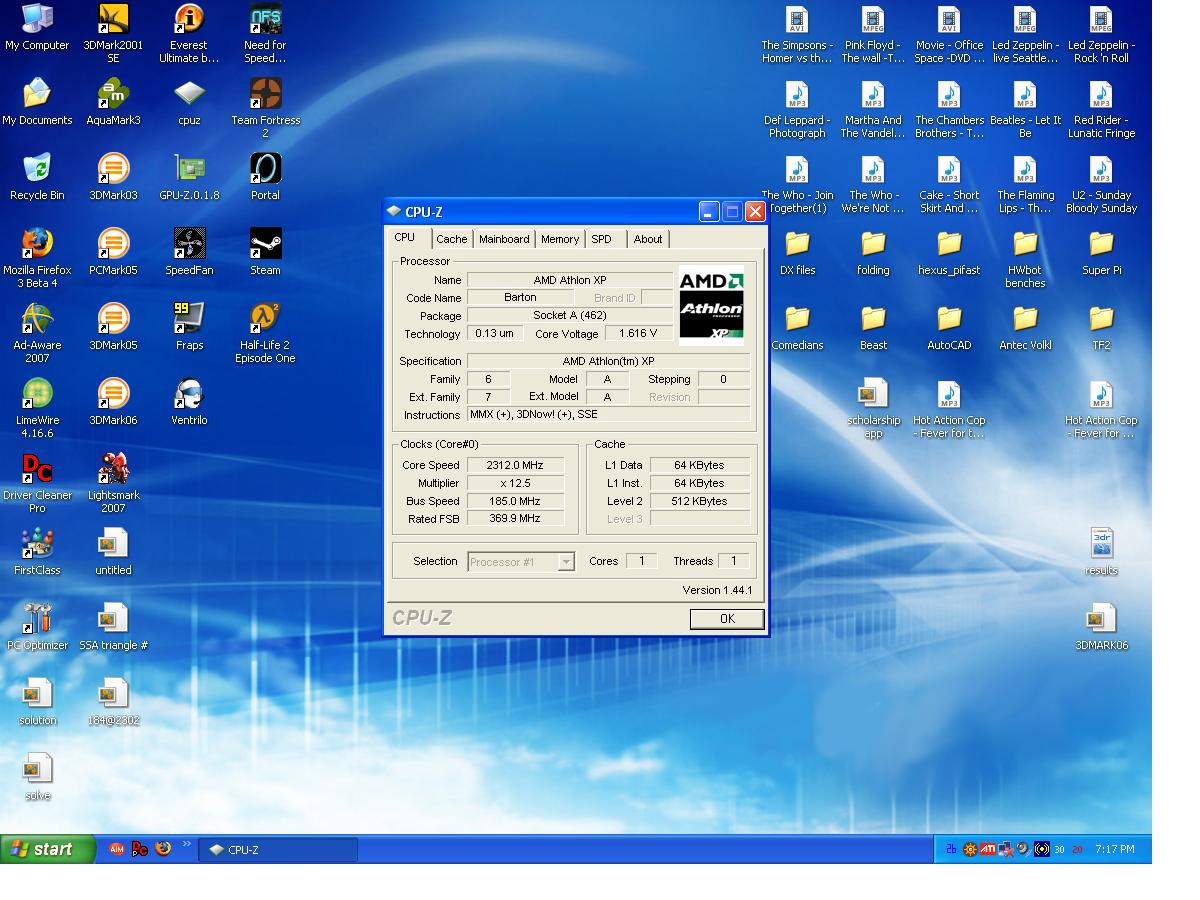Launch the cpuz desktop icon
The width and height of the screenshot is (1200, 900).
click(x=189, y=102)
